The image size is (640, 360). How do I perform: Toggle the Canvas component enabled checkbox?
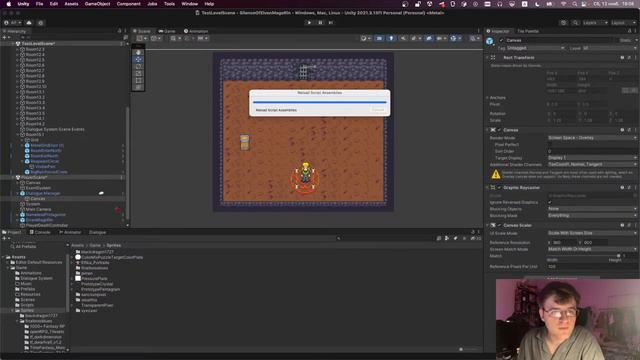point(499,130)
